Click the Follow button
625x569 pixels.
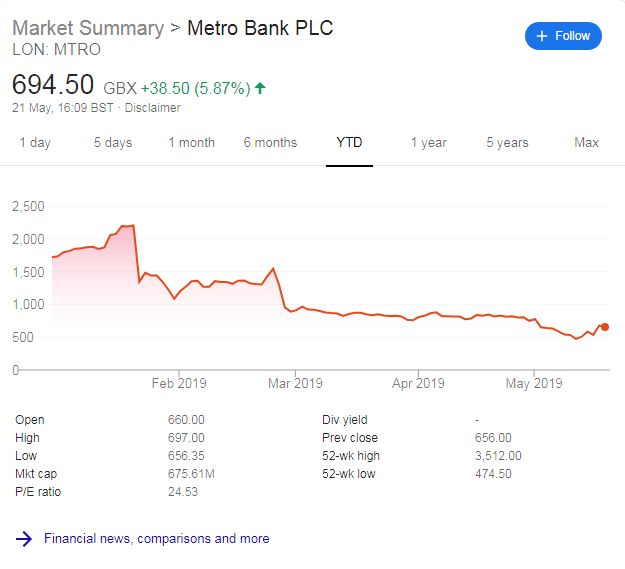tap(563, 36)
